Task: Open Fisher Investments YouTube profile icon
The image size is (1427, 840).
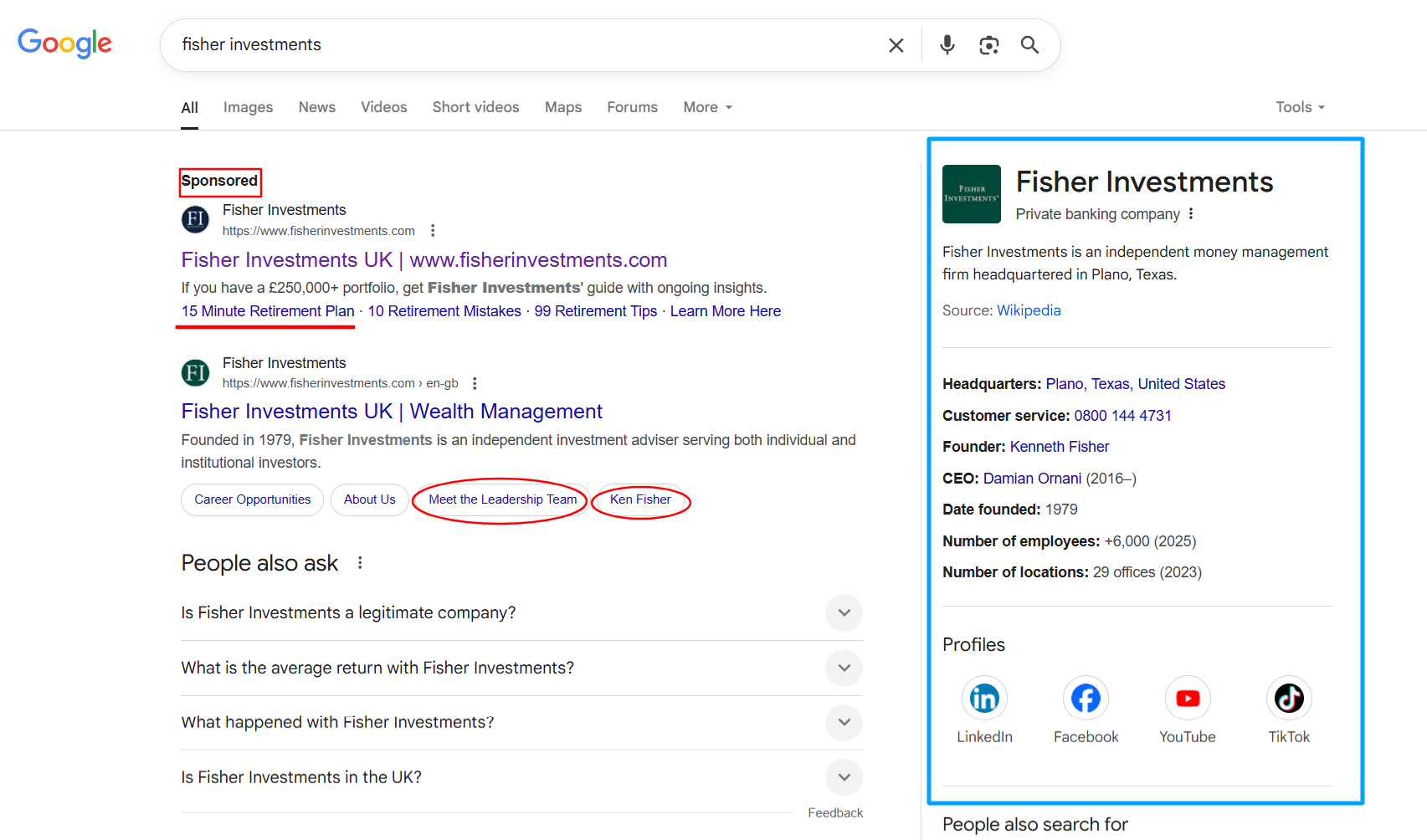Action: (x=1187, y=698)
